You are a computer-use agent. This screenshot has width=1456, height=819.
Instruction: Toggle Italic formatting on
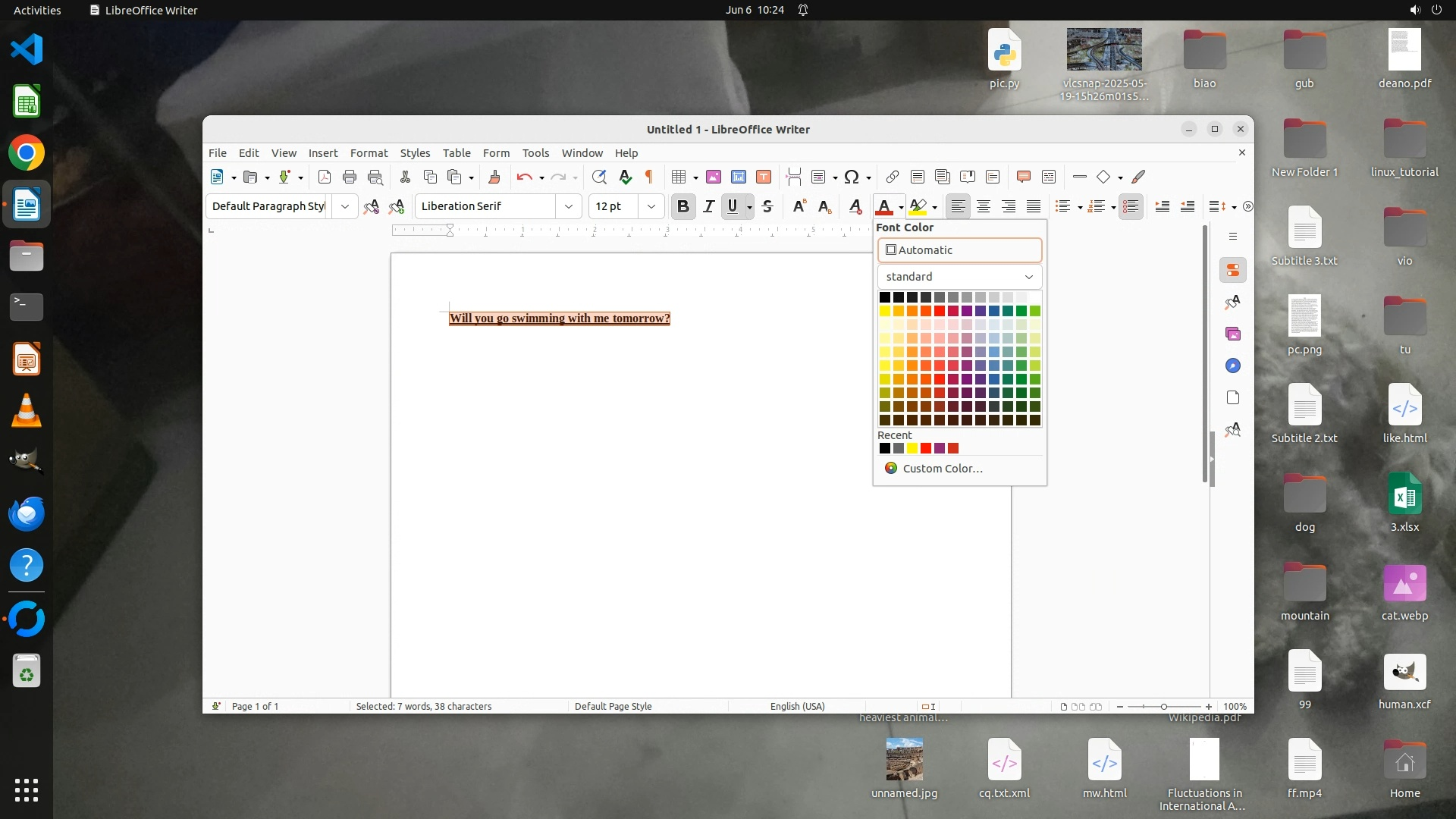pos(708,206)
